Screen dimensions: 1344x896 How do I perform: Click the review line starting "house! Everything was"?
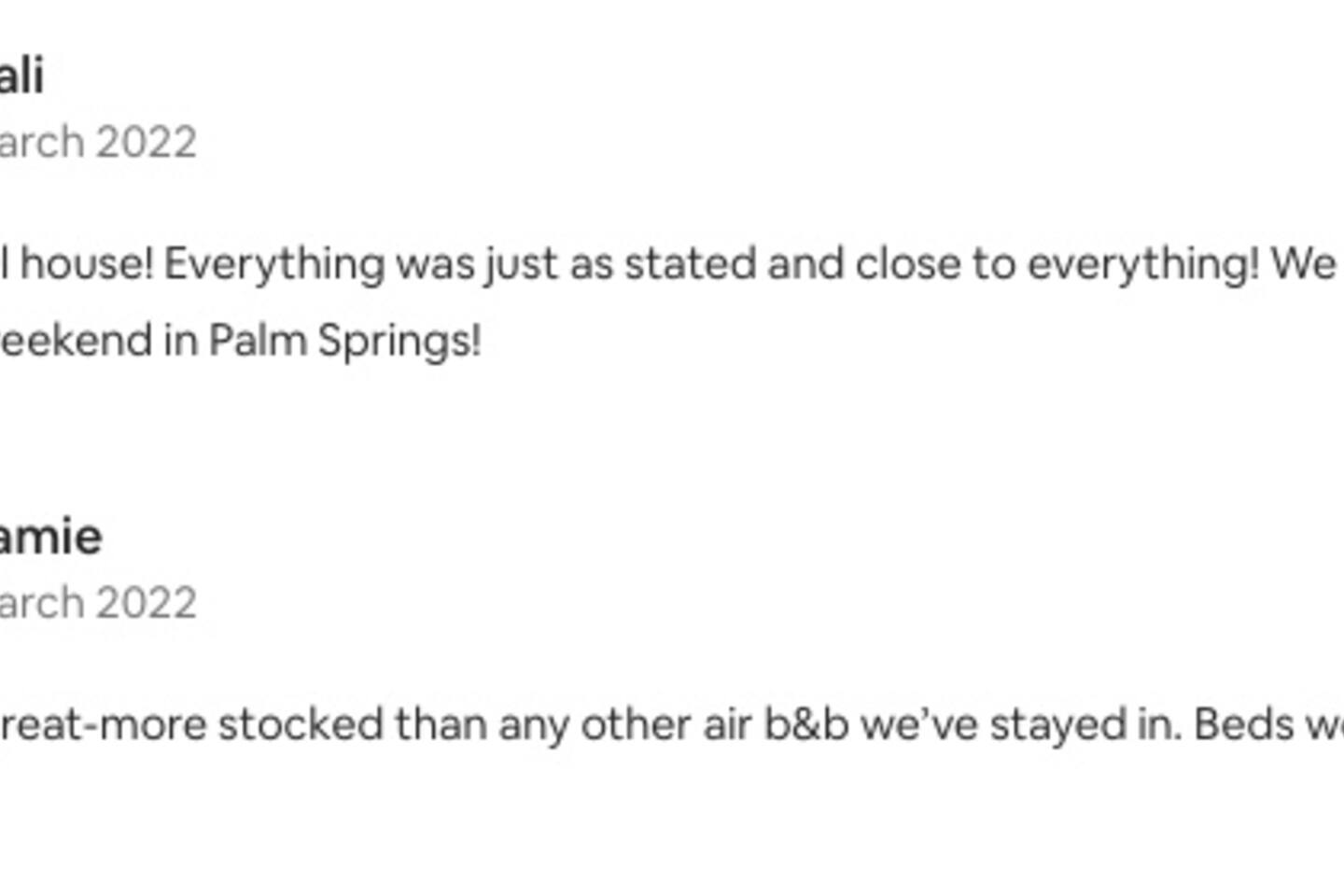point(653,264)
